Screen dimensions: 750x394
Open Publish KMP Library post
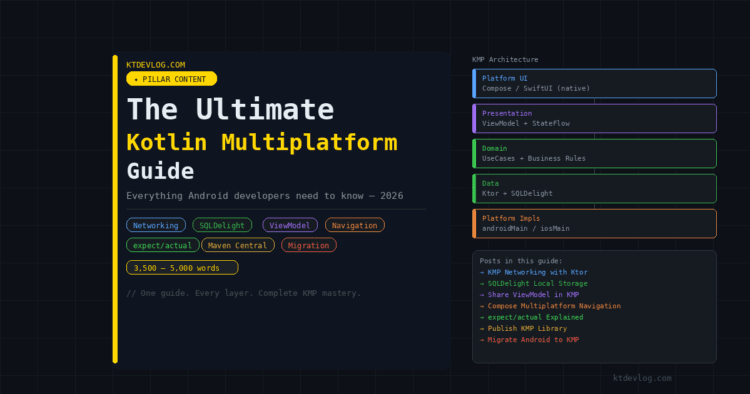pos(523,328)
